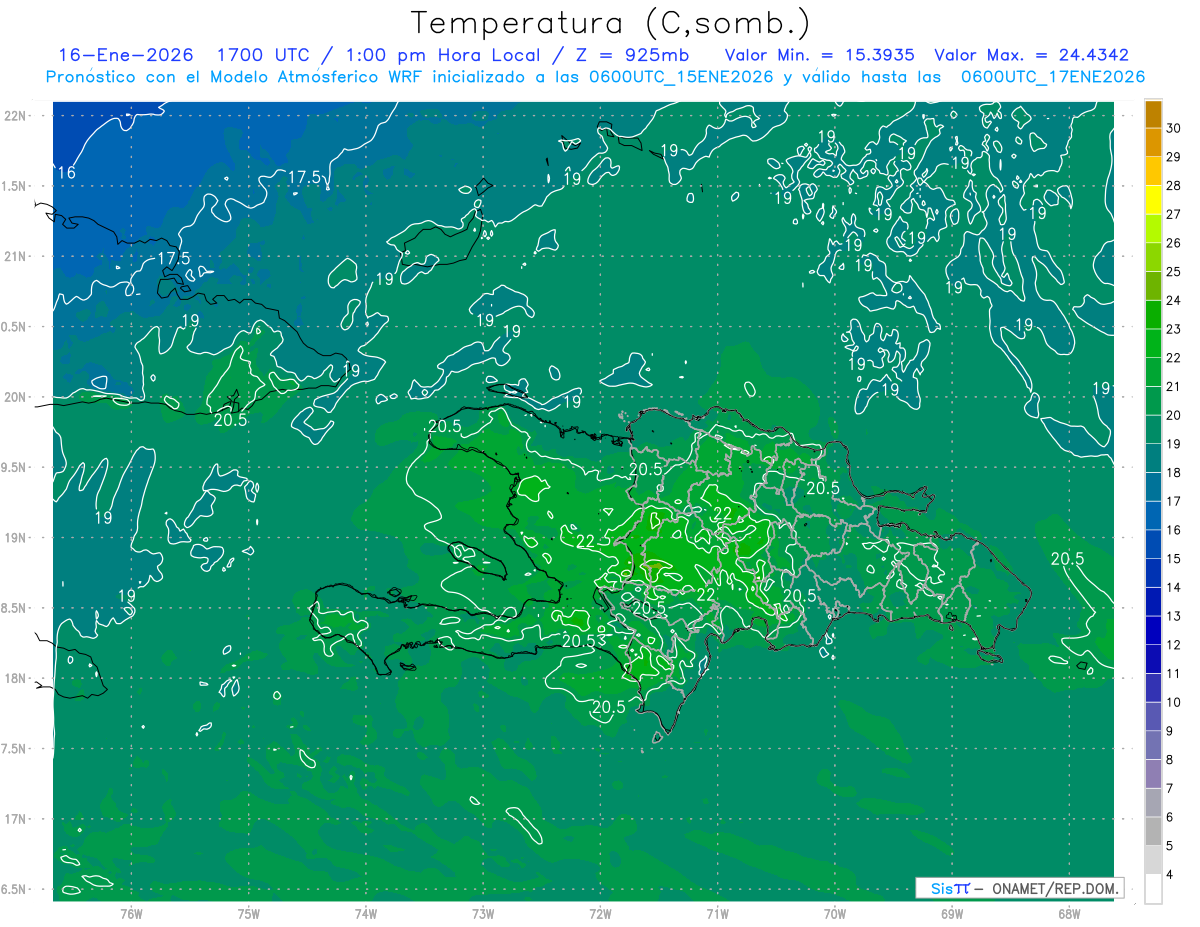This screenshot has width=1200, height=927.
Task: Click the legend color between 29 and 30
Action: (x=1153, y=143)
